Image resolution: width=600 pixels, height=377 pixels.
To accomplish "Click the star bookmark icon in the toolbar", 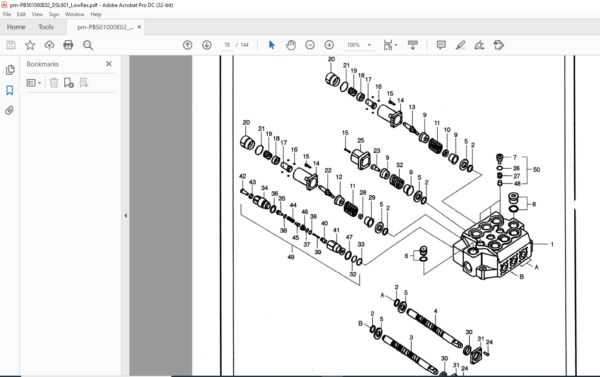I will click(x=30, y=45).
